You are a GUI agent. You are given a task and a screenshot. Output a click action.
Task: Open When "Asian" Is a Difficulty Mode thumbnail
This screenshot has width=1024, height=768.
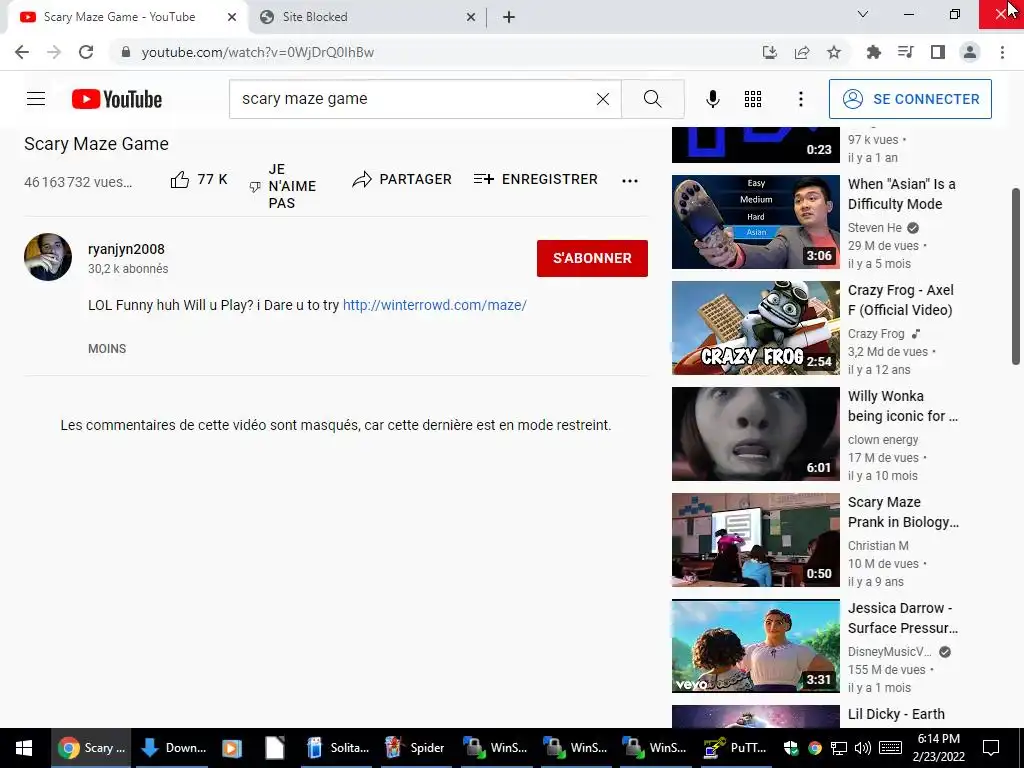click(756, 222)
